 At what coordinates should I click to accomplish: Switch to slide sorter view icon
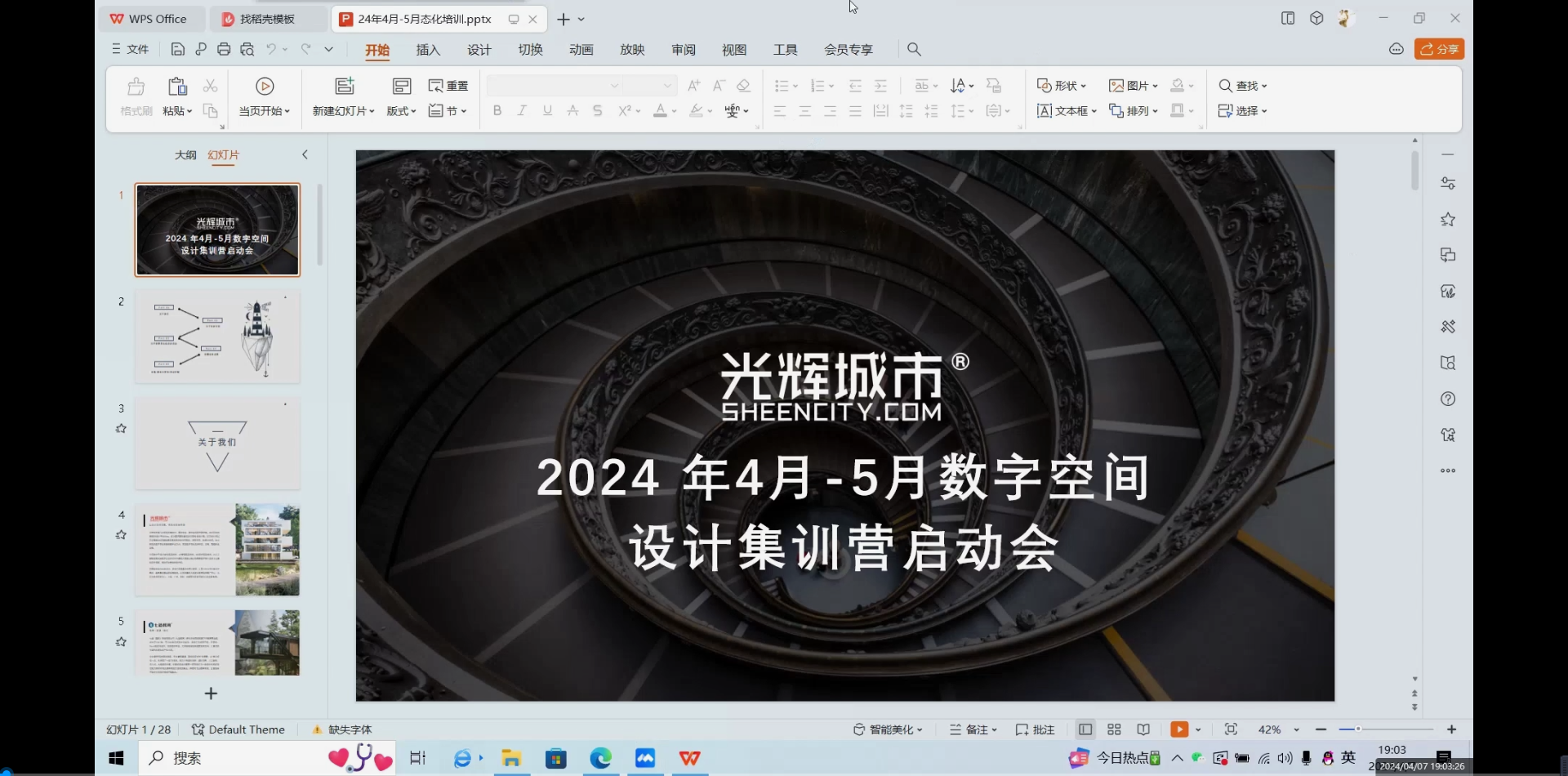pyautogui.click(x=1114, y=729)
